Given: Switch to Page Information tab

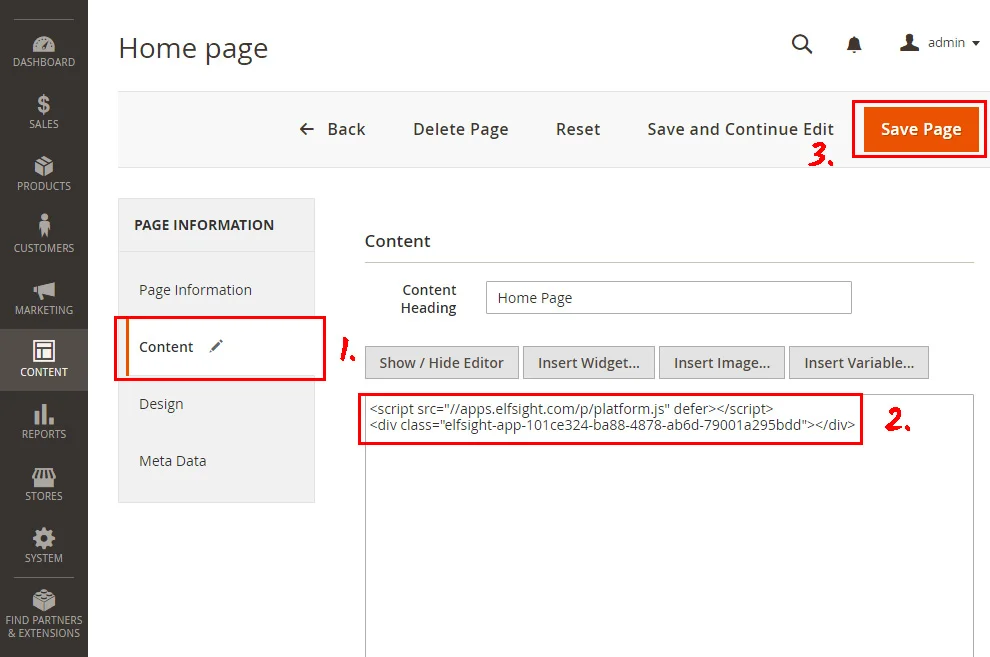Looking at the screenshot, I should coord(195,290).
